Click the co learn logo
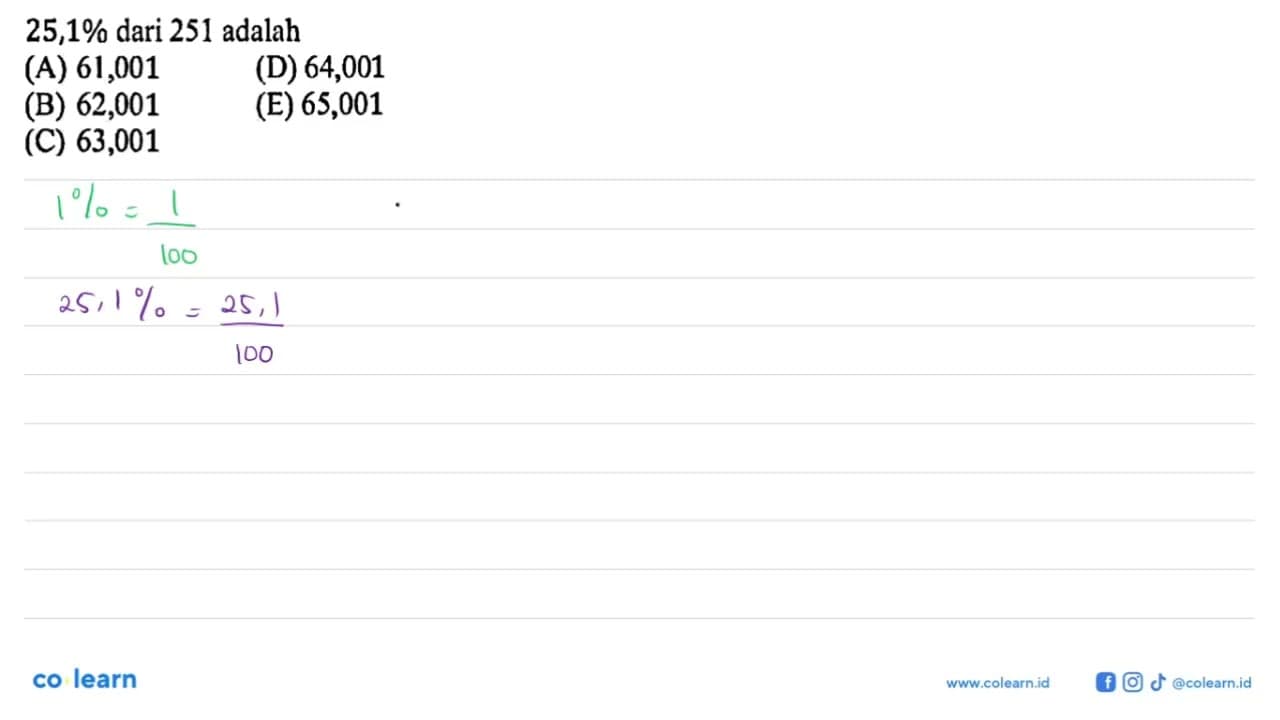Screen dimensions: 1280x720 point(84,680)
